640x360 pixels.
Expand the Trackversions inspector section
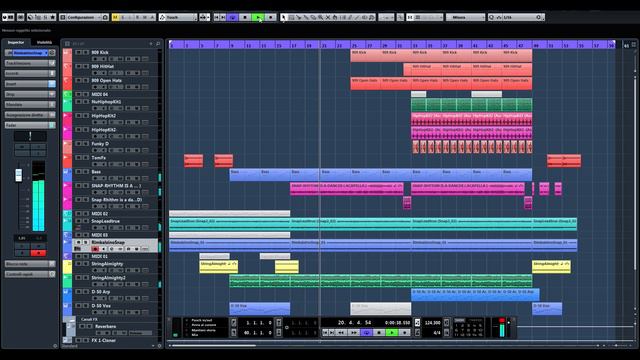click(30, 63)
